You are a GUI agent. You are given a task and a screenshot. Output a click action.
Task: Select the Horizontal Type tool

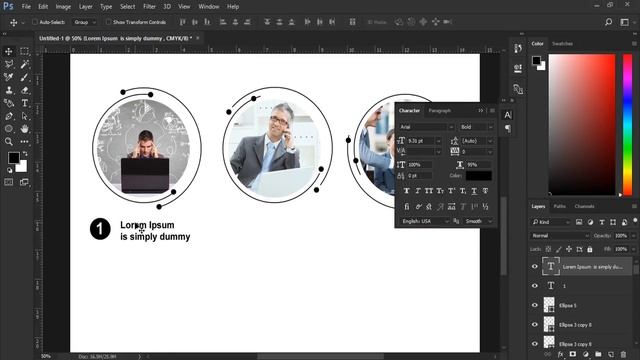coord(24,103)
